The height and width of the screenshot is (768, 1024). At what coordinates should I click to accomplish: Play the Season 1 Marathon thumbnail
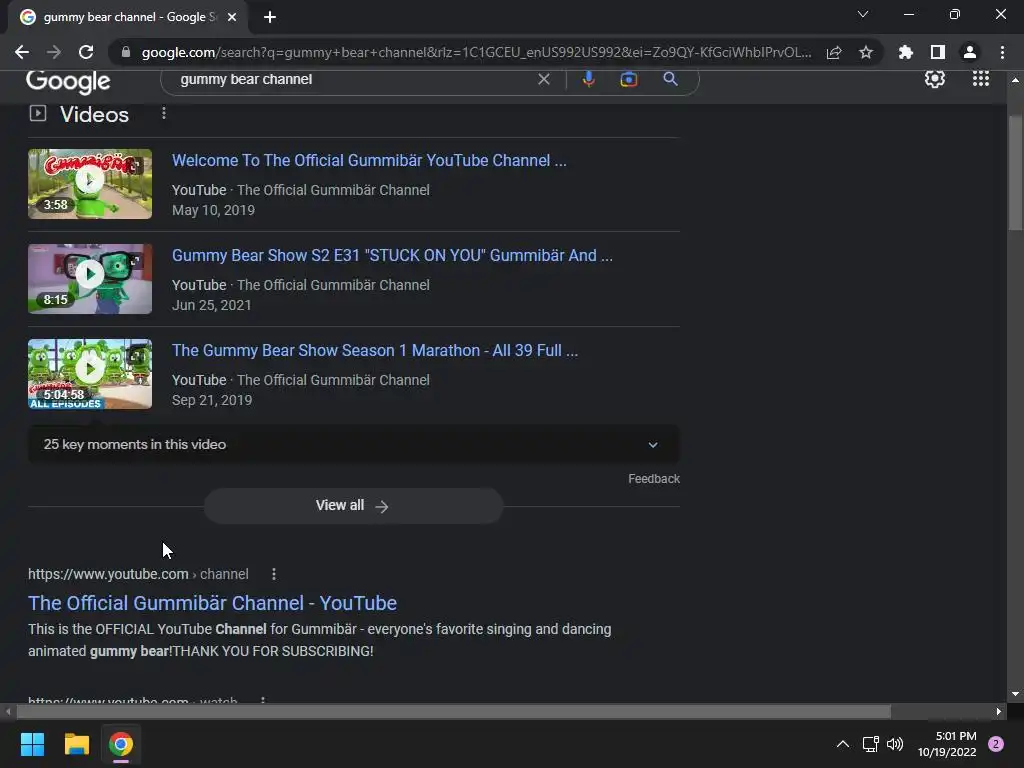click(x=90, y=374)
